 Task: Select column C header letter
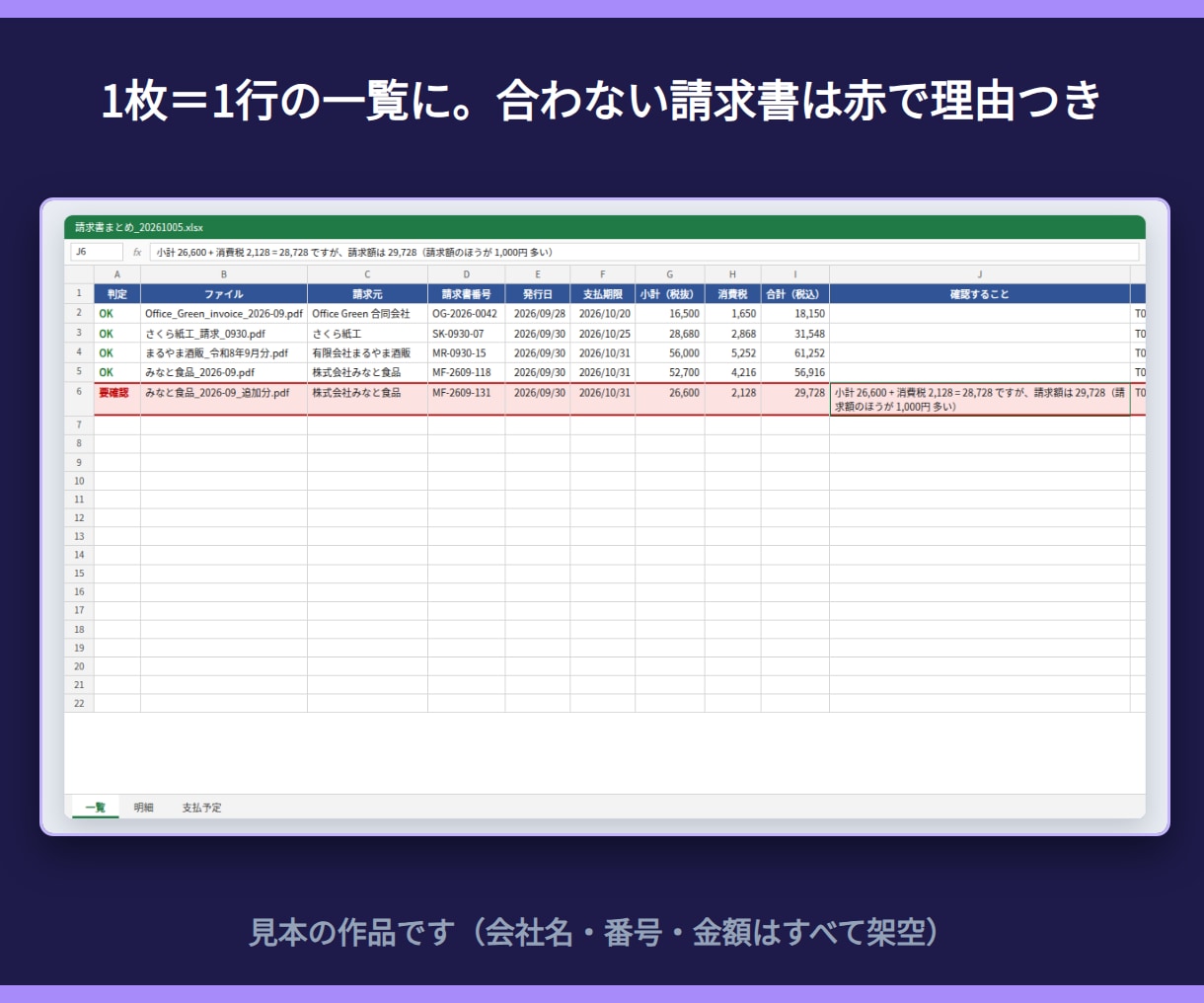(367, 274)
